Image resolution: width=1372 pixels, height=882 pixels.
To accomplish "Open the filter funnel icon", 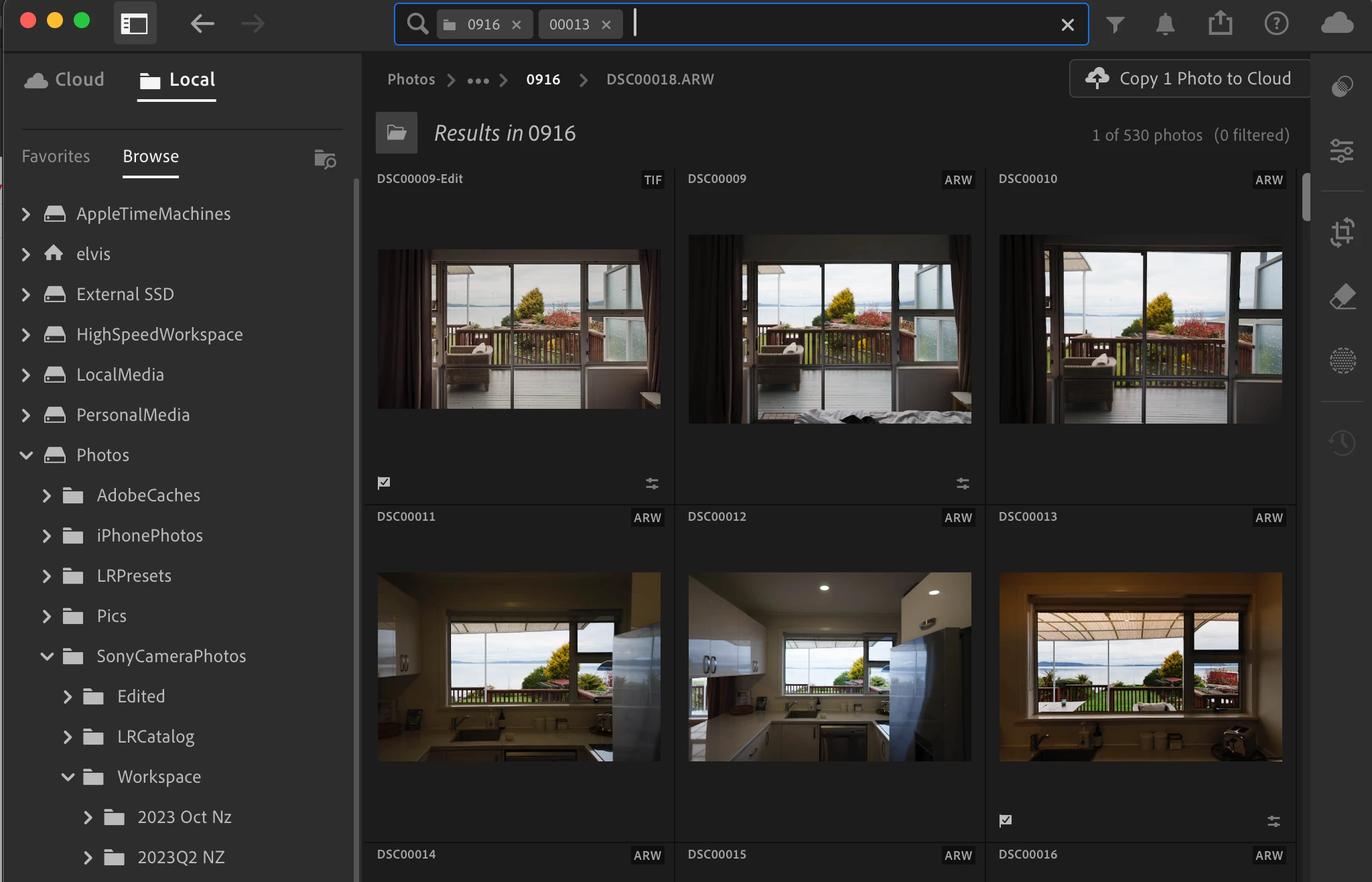I will tap(1115, 25).
